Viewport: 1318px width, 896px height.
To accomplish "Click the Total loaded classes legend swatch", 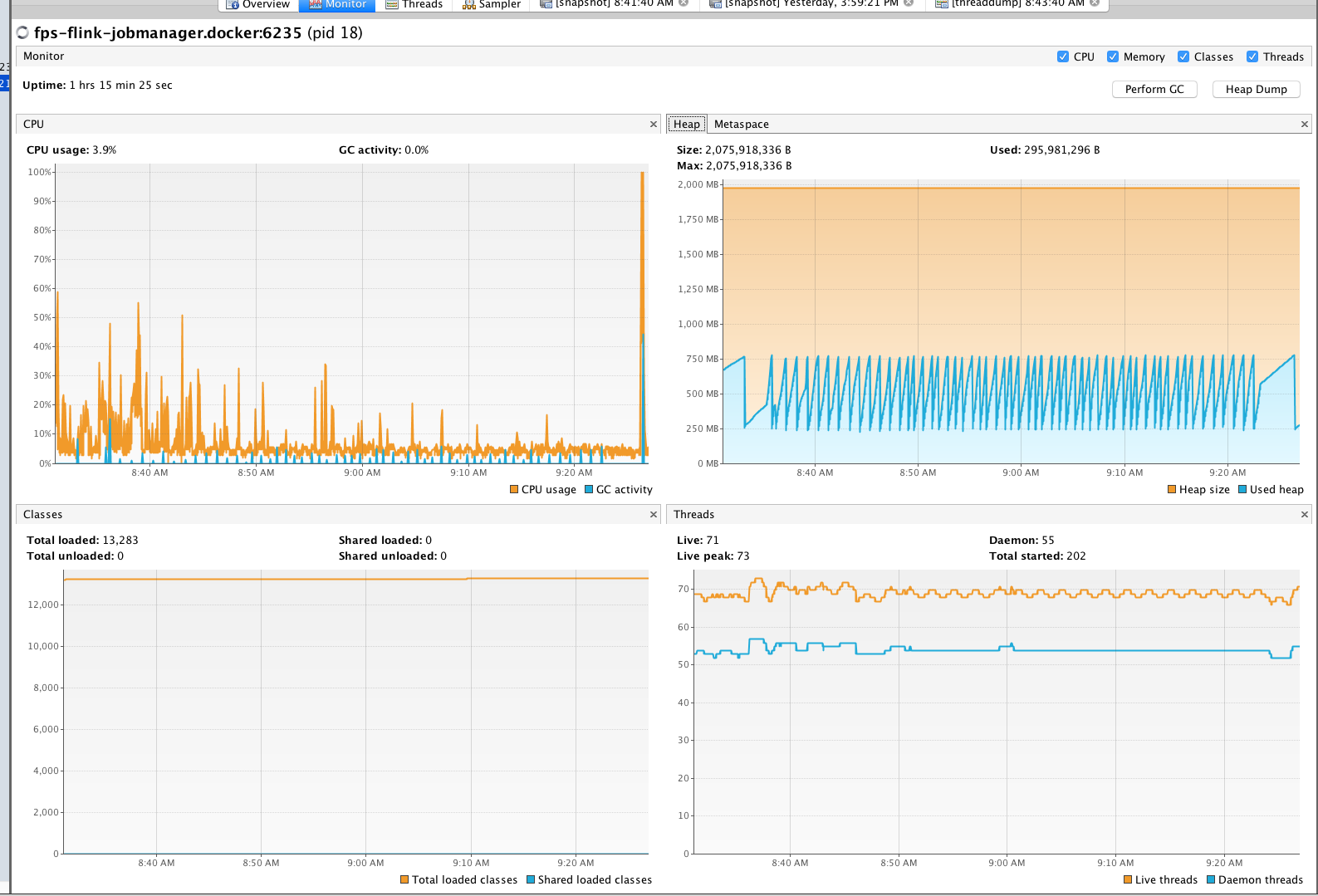I will (x=404, y=880).
